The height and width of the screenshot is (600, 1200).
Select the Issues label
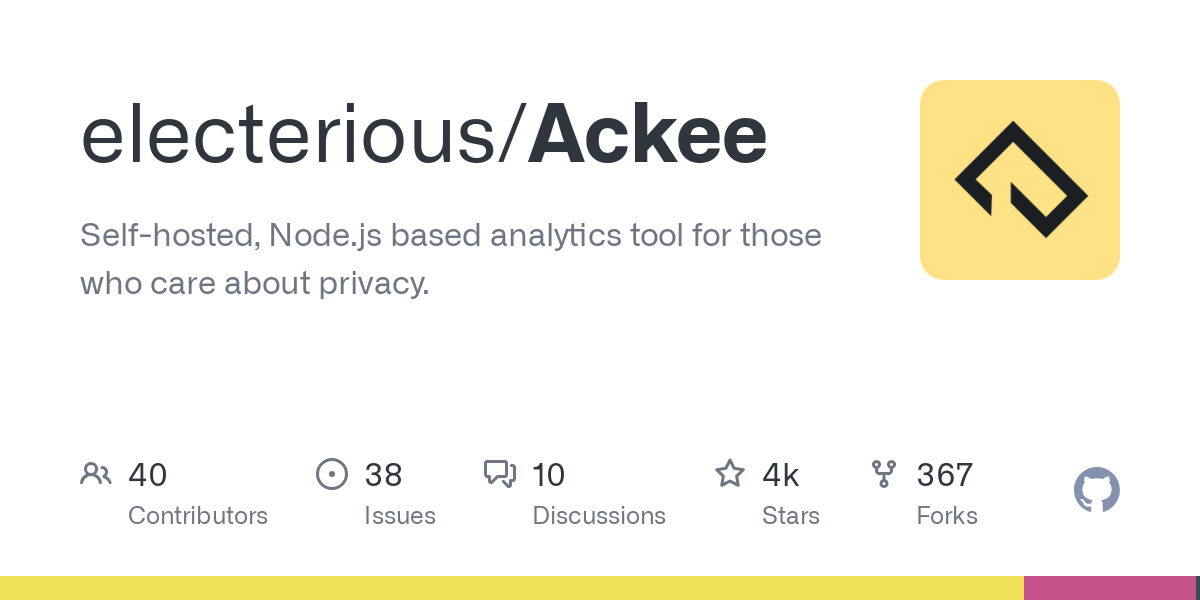[x=400, y=516]
